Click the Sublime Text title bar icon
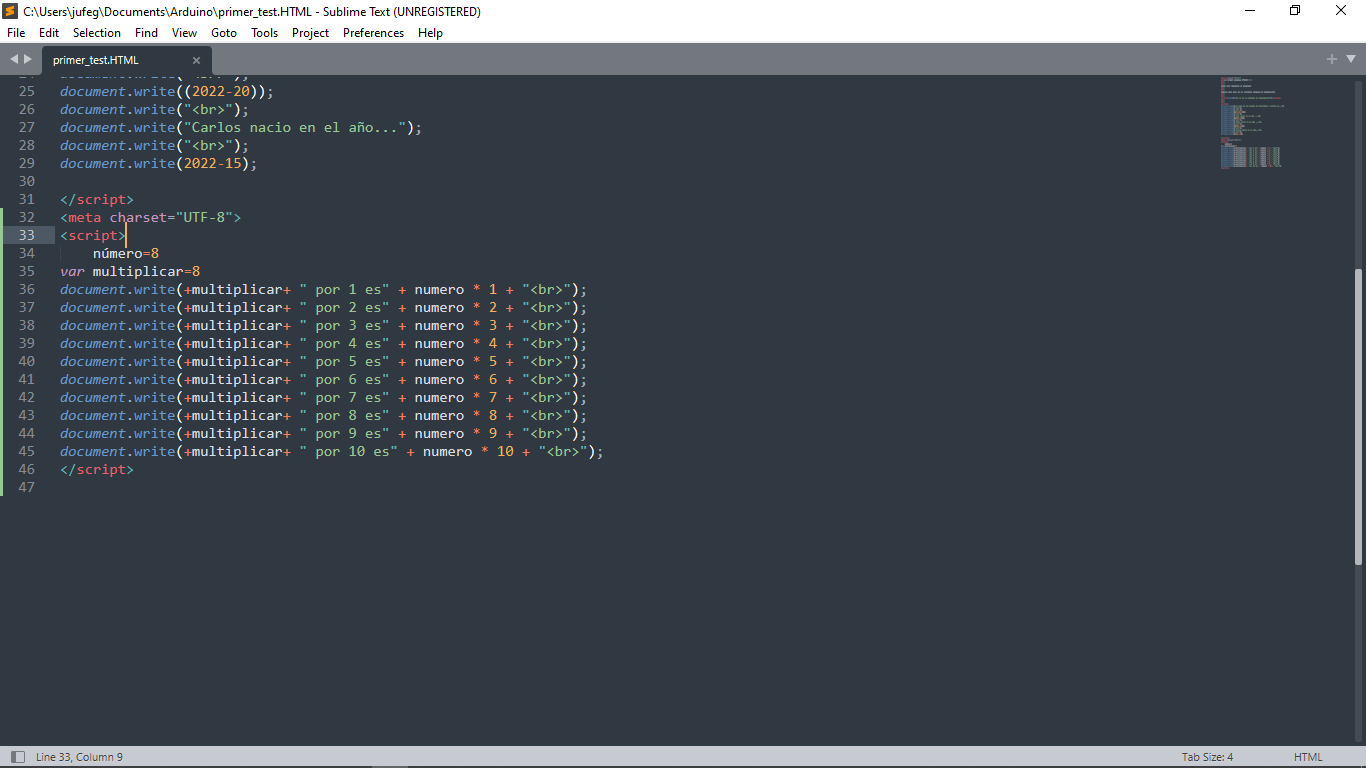This screenshot has height=768, width=1366. pyautogui.click(x=10, y=11)
